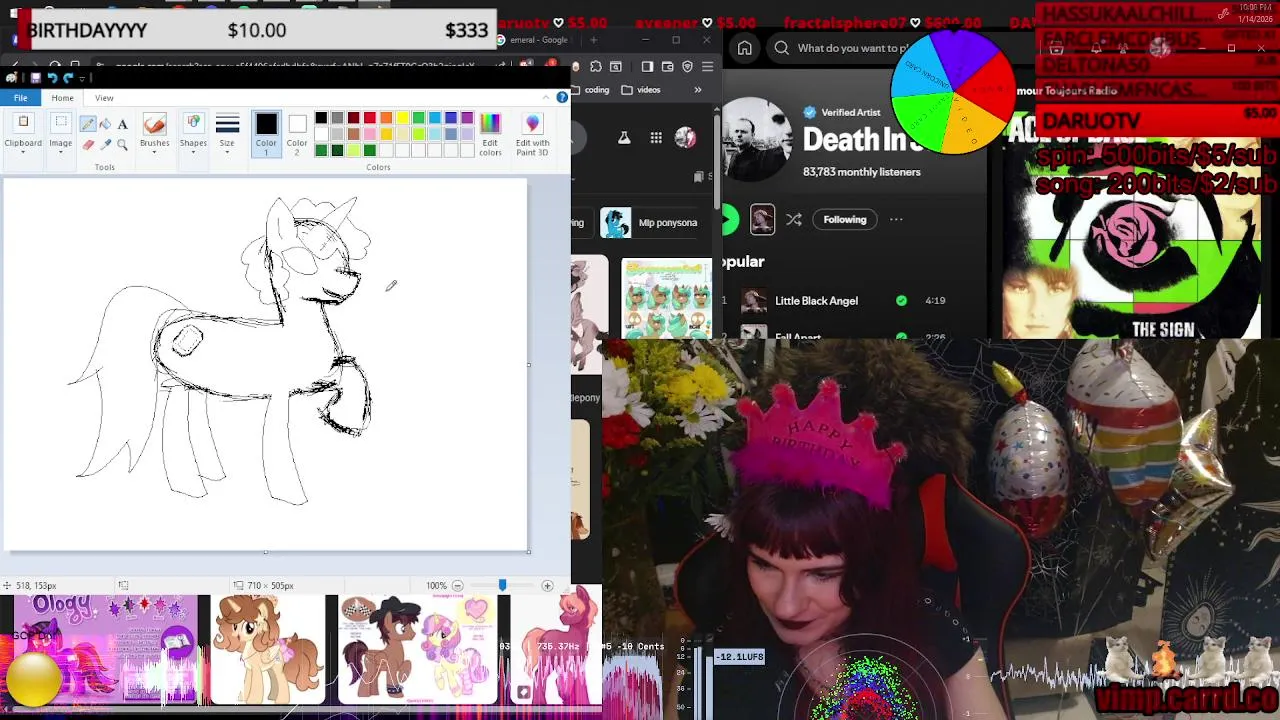Pick the orange color swatch
Image resolution: width=1280 pixels, height=720 pixels.
tap(386, 118)
